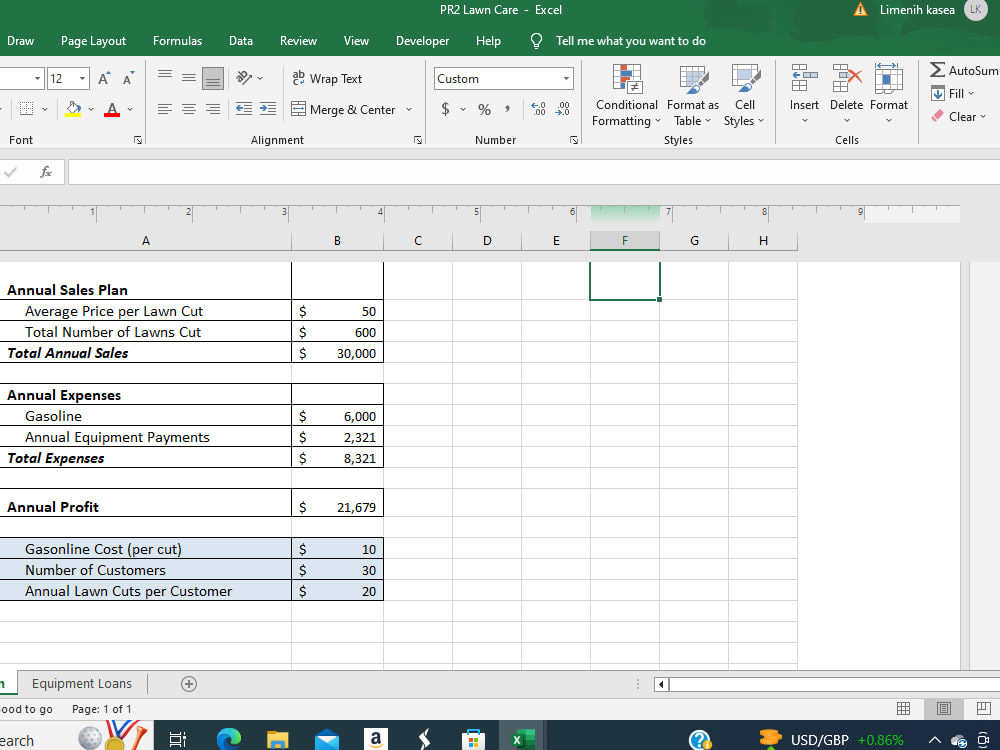This screenshot has width=1000, height=750.
Task: Switch to Normal view in status bar
Action: point(903,709)
